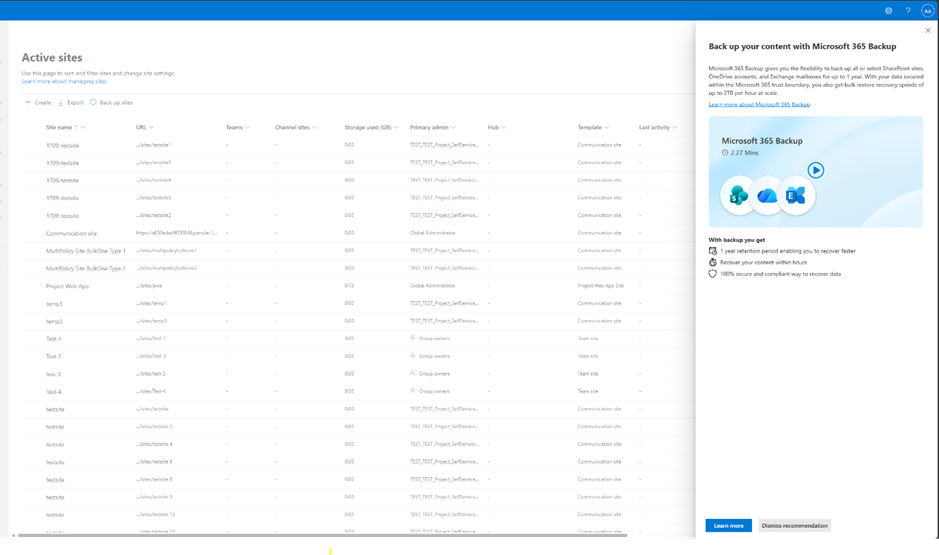Open Learn more about Microsoft 365 Backup link

click(759, 104)
